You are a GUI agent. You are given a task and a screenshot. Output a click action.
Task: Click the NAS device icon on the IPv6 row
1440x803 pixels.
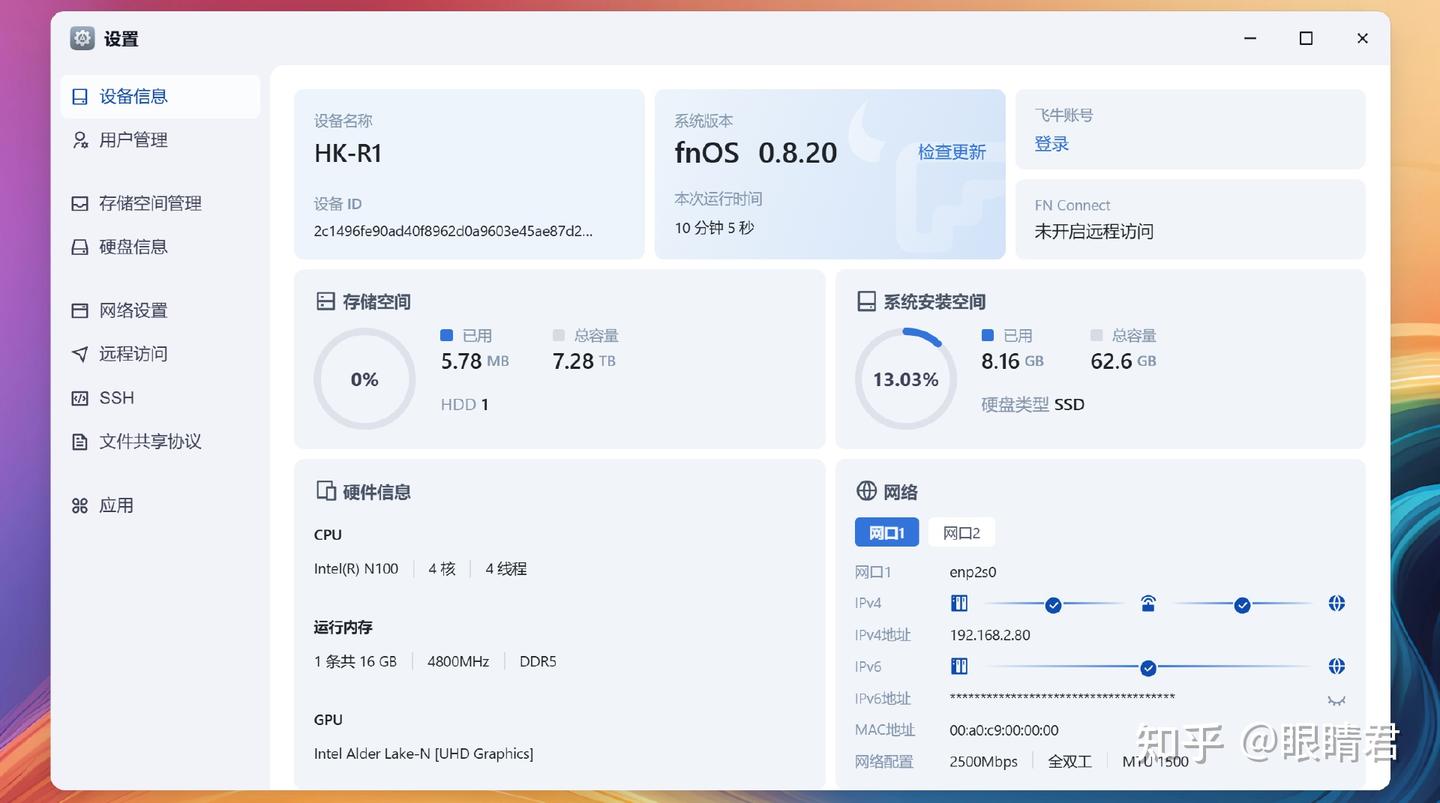[x=959, y=666]
